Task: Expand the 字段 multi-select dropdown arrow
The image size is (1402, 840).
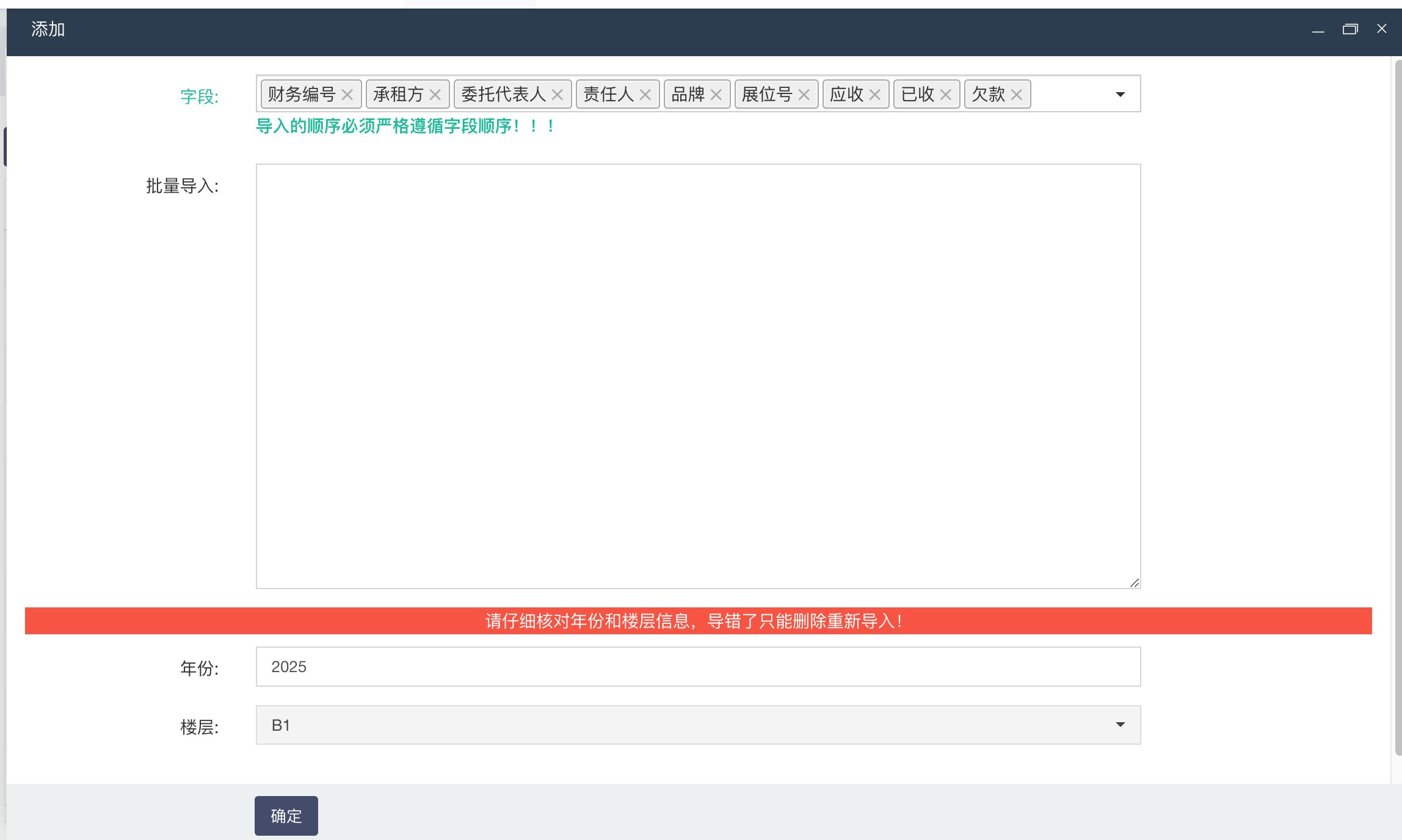Action: 1120,95
